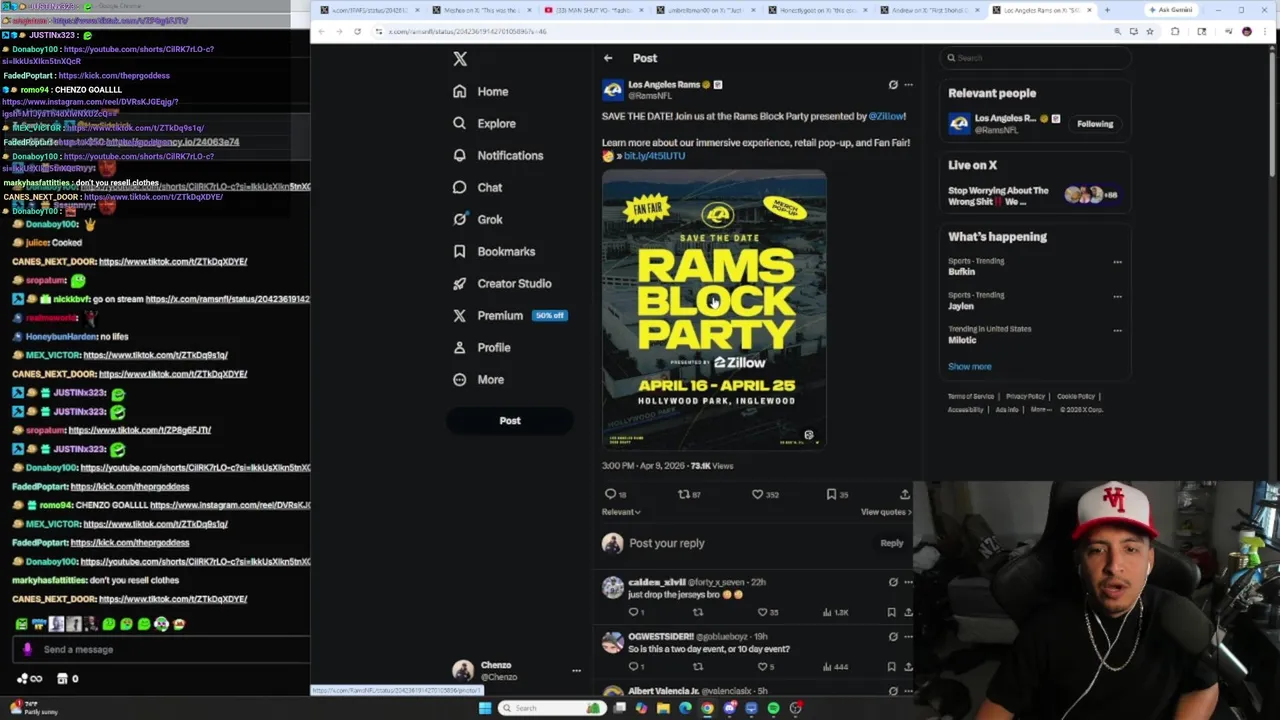1280x720 pixels.
Task: Click the Windows taskbar Search box
Action: (x=552, y=708)
